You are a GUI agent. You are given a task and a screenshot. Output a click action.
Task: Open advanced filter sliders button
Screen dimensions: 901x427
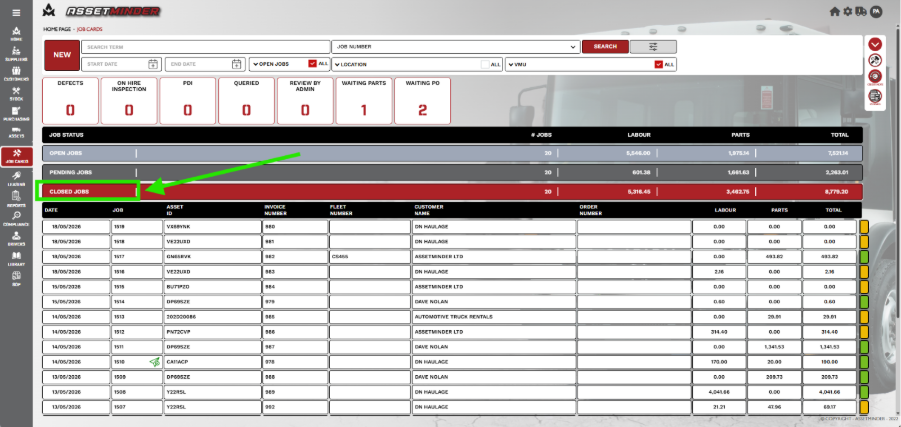pyautogui.click(x=653, y=47)
